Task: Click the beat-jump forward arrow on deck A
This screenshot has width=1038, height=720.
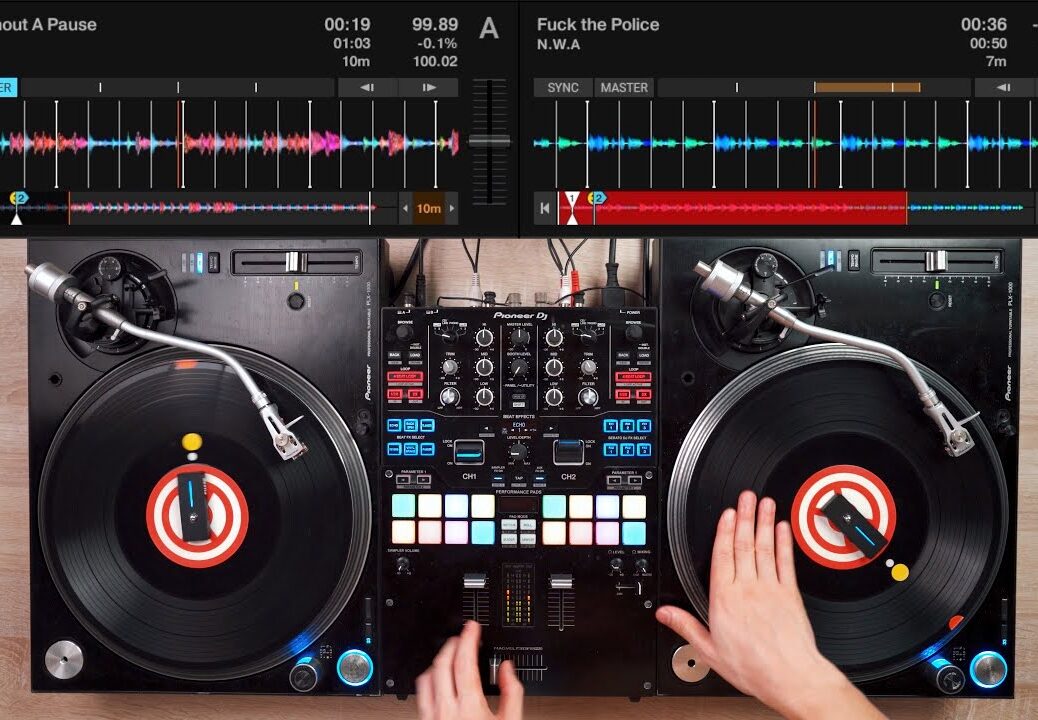Action: (x=429, y=87)
